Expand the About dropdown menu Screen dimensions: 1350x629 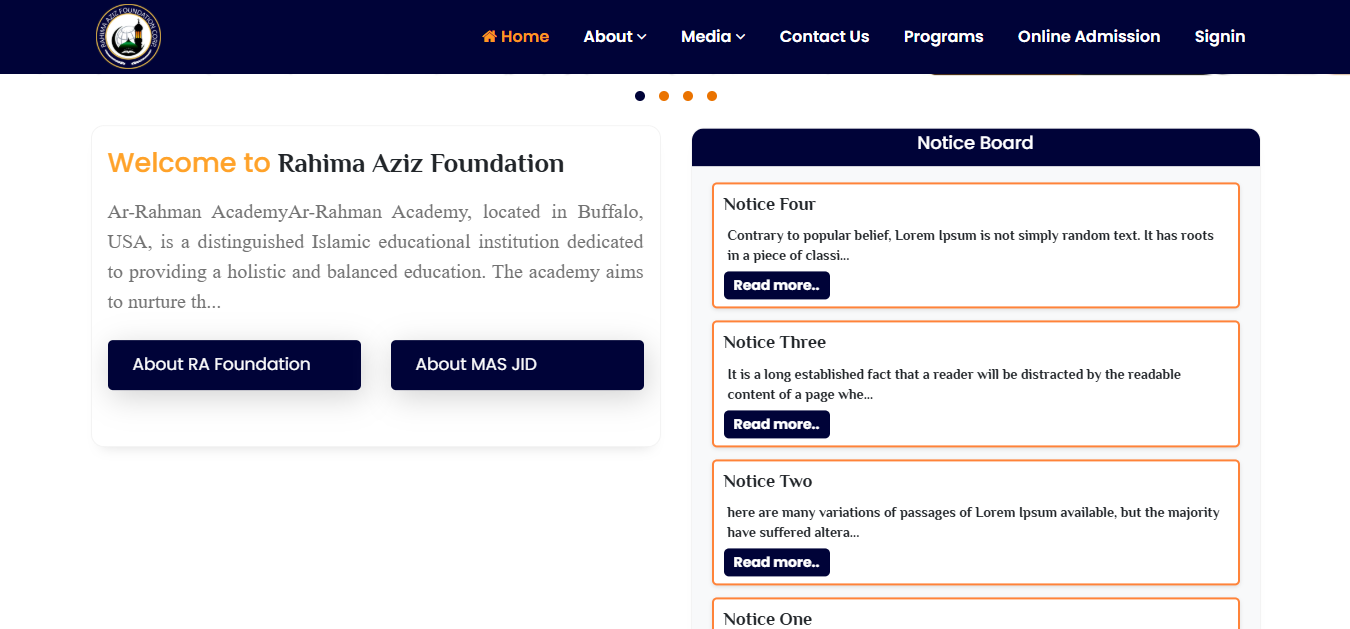pos(615,36)
